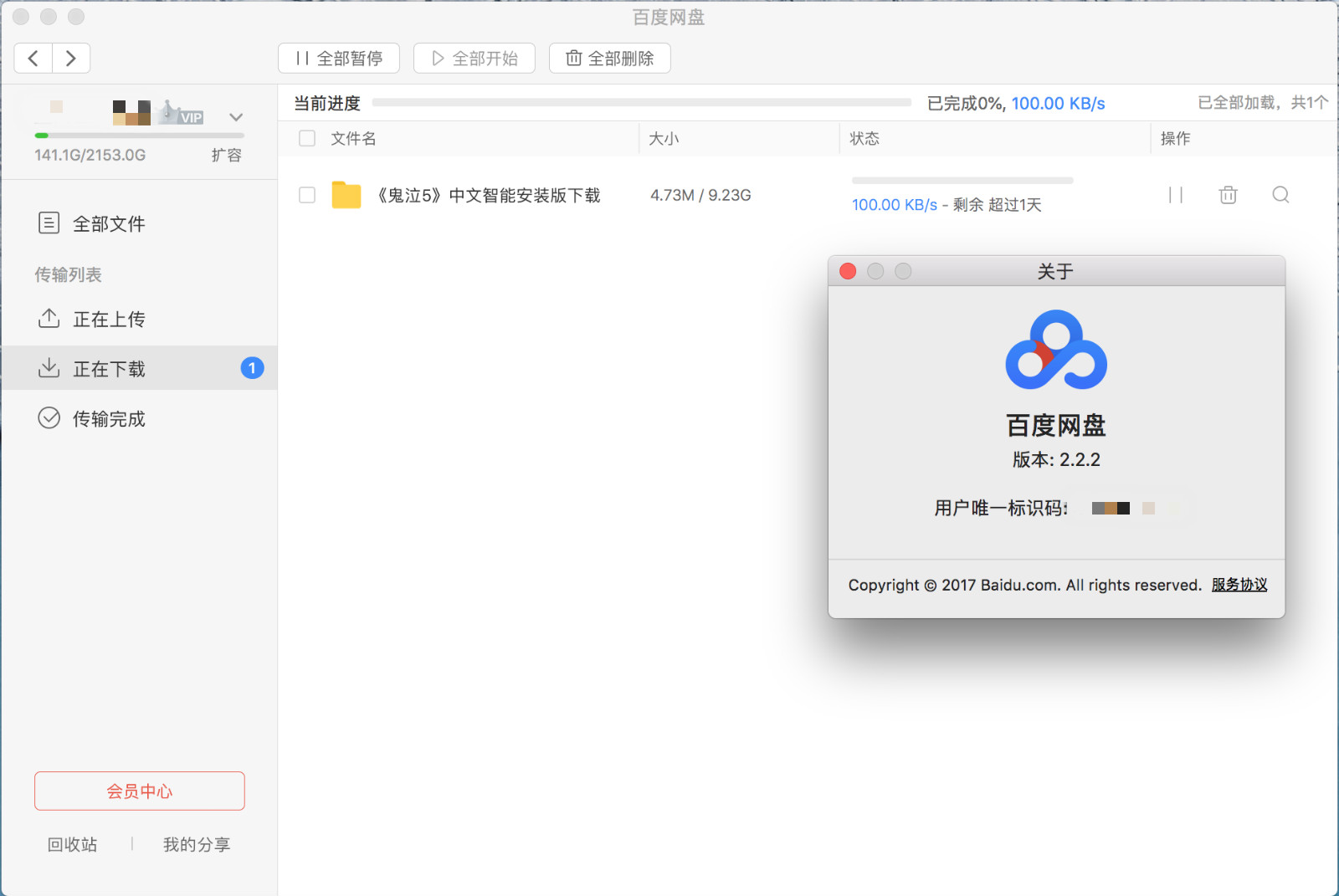Image resolution: width=1339 pixels, height=896 pixels.
Task: Go back with the left arrow button
Action: click(x=33, y=58)
